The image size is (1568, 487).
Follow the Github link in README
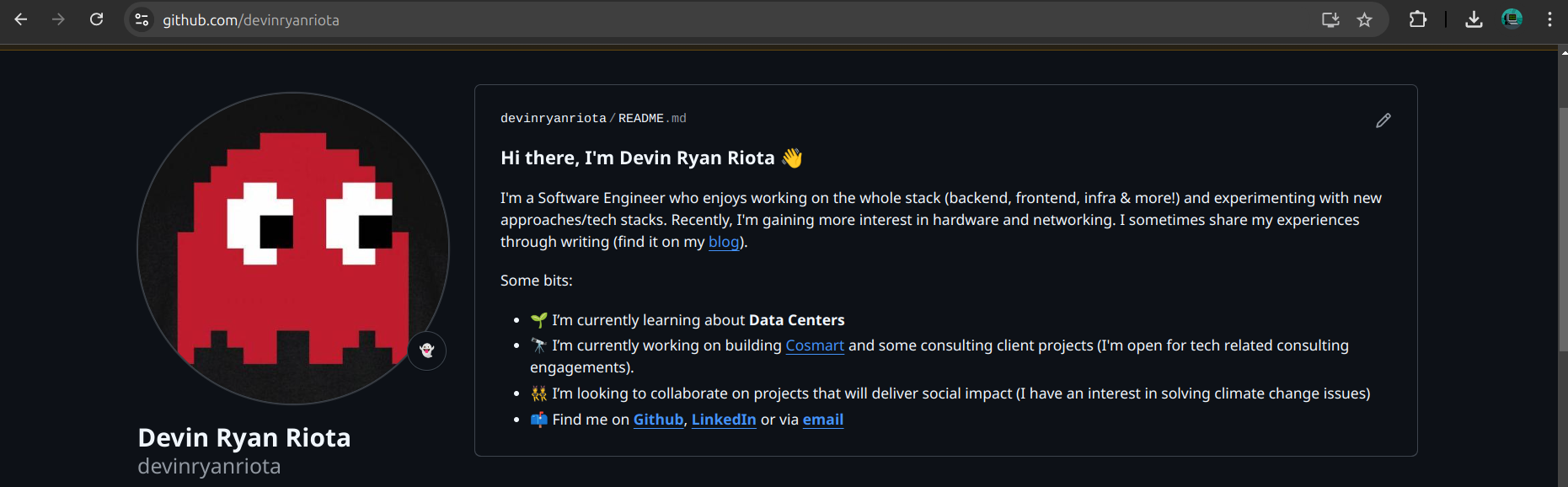pos(658,420)
